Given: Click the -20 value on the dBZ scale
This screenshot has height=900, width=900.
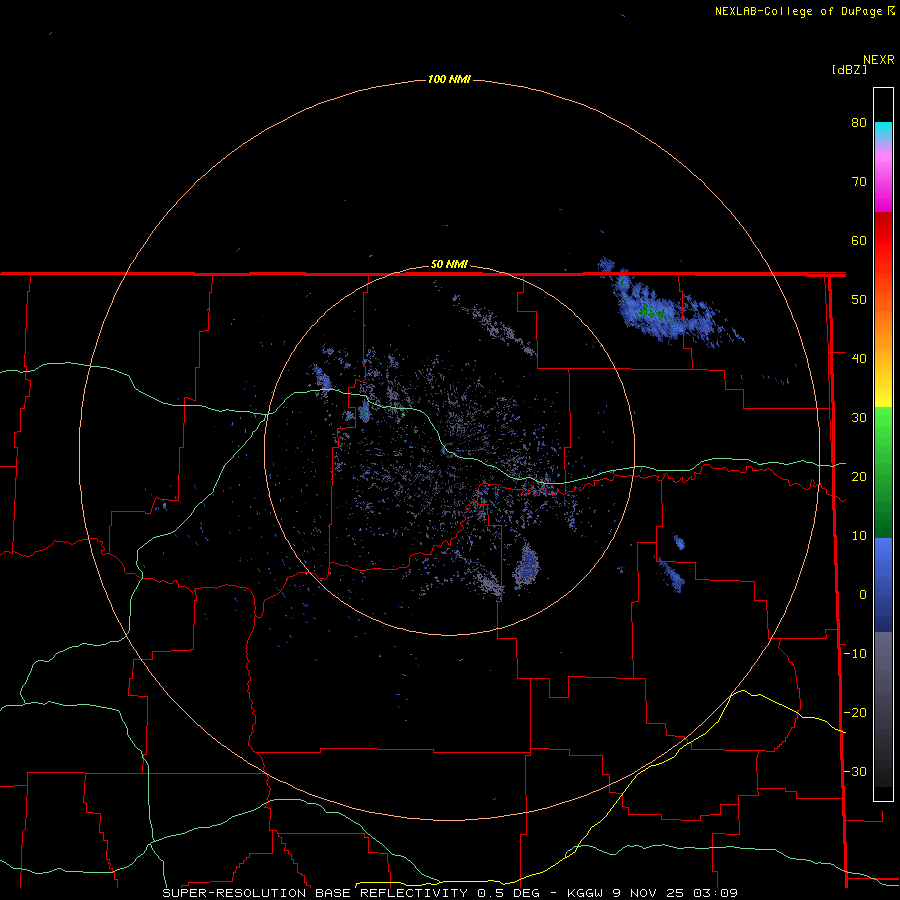Looking at the screenshot, I should (x=855, y=712).
